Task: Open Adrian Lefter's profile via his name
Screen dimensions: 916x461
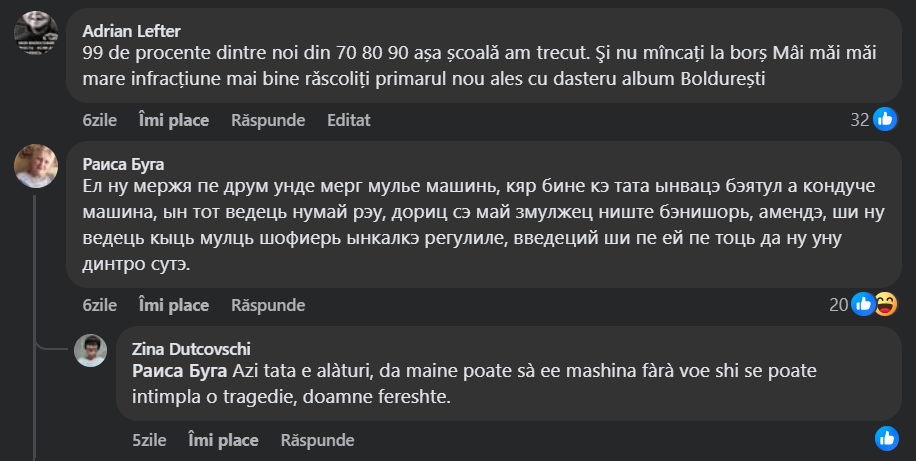Action: [130, 27]
